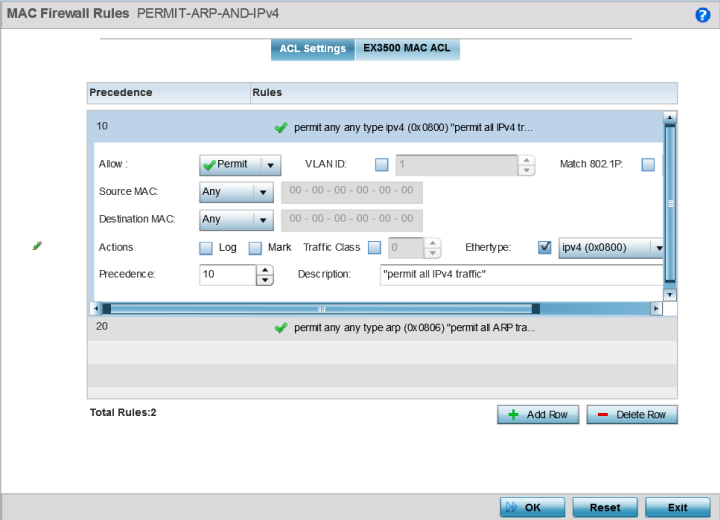720x520 pixels.
Task: Expand the Source MAC dropdown
Action: pyautogui.click(x=236, y=192)
